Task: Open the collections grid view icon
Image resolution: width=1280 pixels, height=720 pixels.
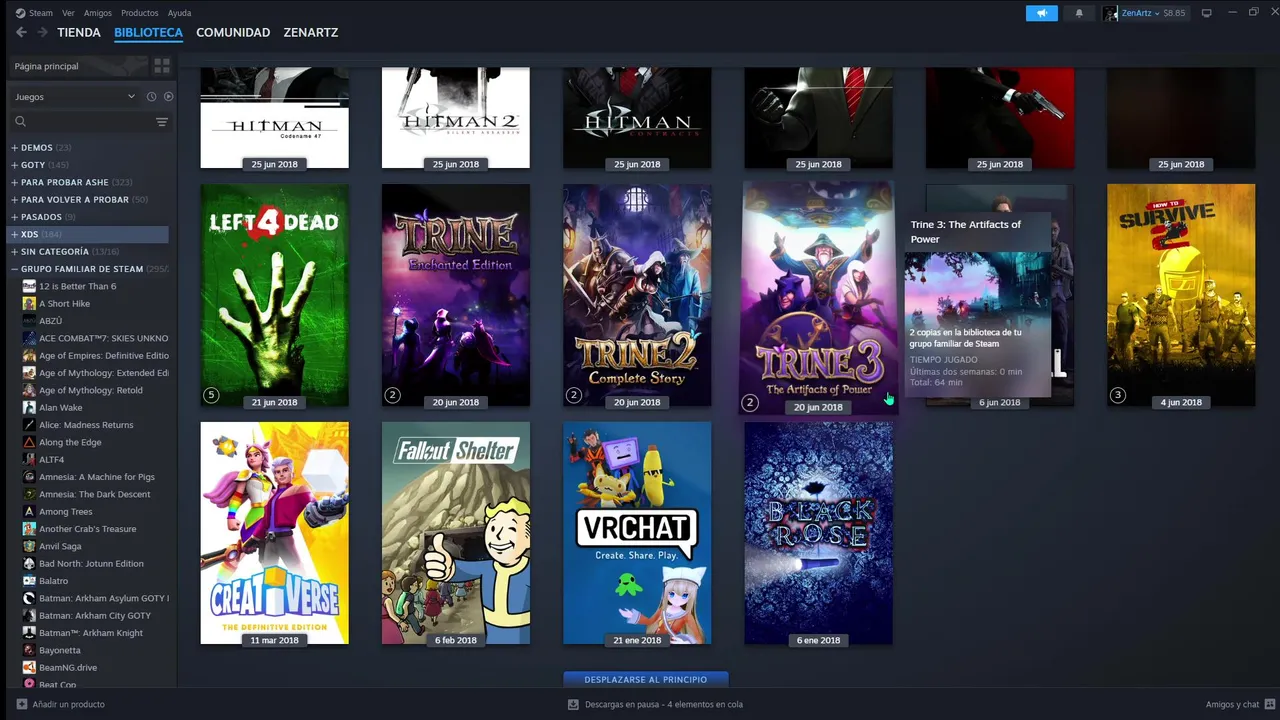Action: (x=161, y=66)
